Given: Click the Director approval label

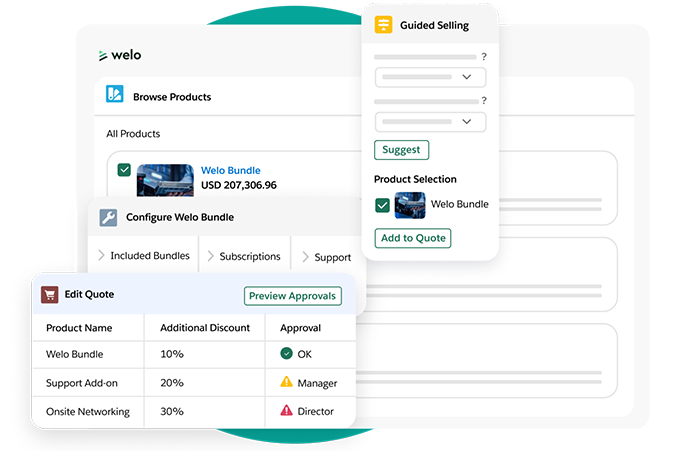Looking at the screenshot, I should coord(316,412).
